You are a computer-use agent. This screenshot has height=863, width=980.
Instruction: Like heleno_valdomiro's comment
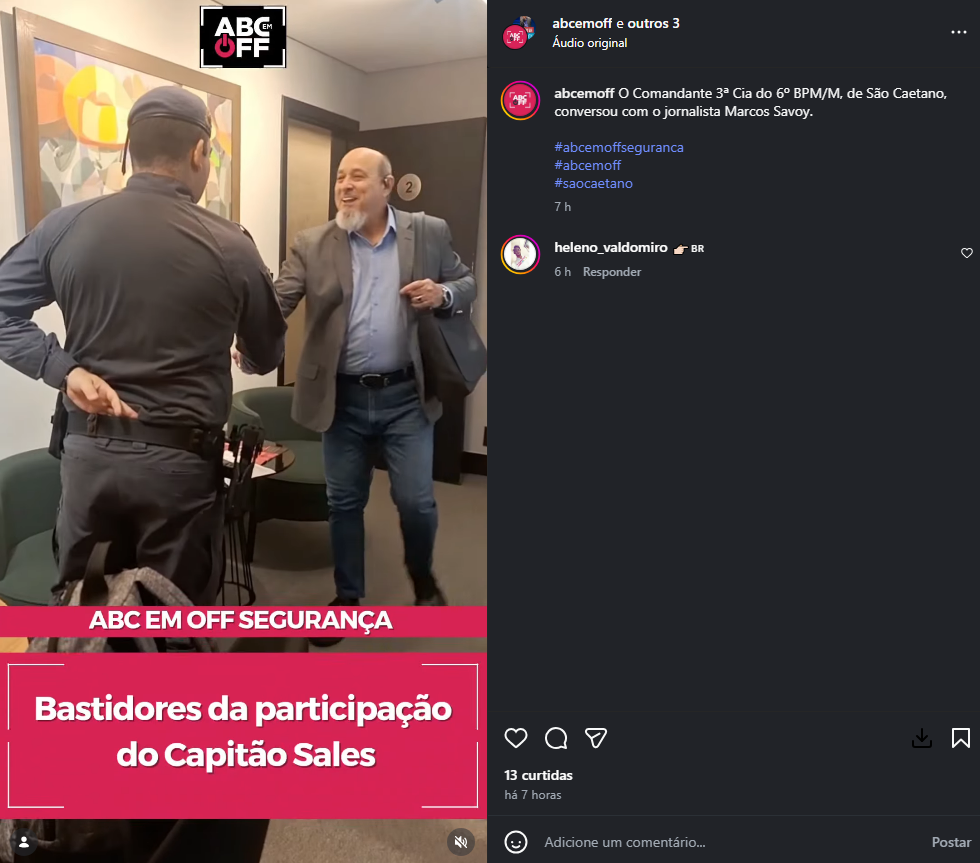pos(966,253)
